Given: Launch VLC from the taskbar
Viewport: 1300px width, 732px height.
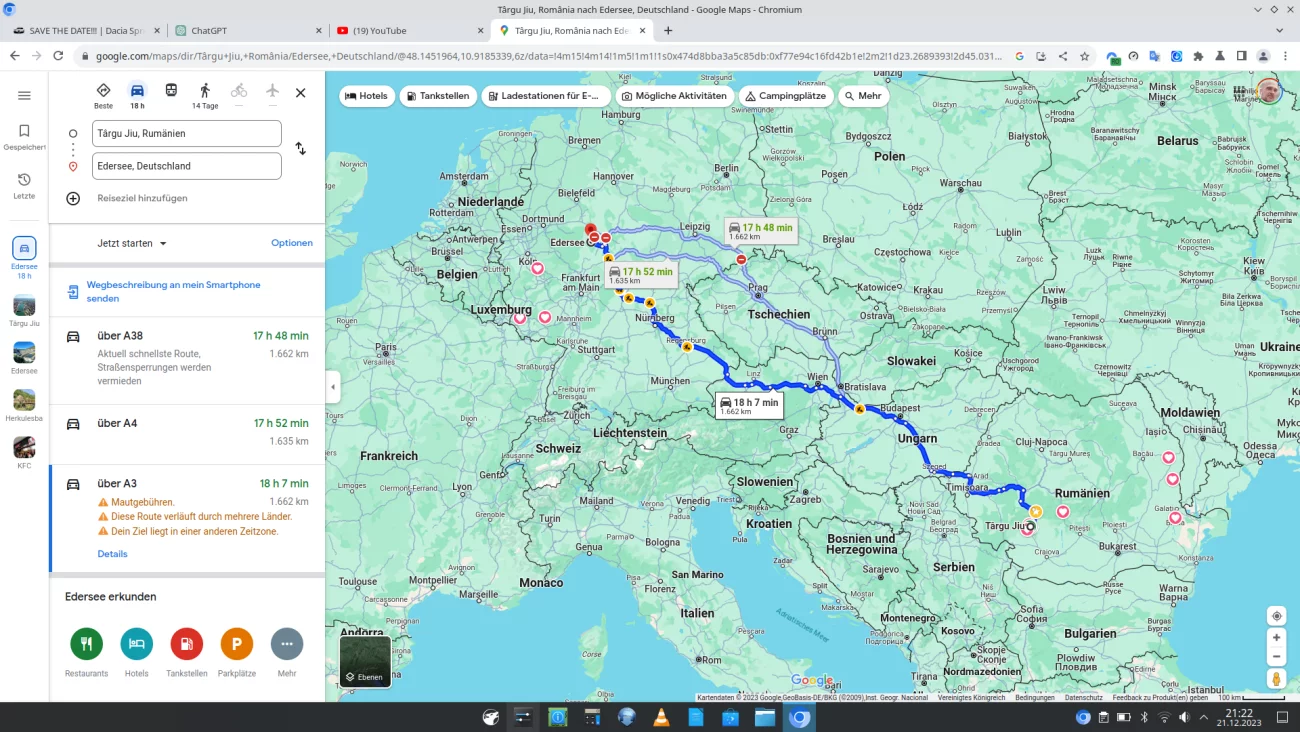Looking at the screenshot, I should point(661,717).
